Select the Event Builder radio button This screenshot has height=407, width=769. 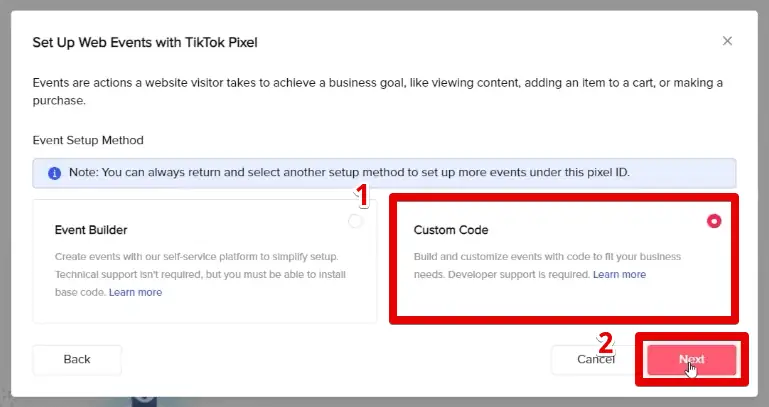click(x=355, y=221)
